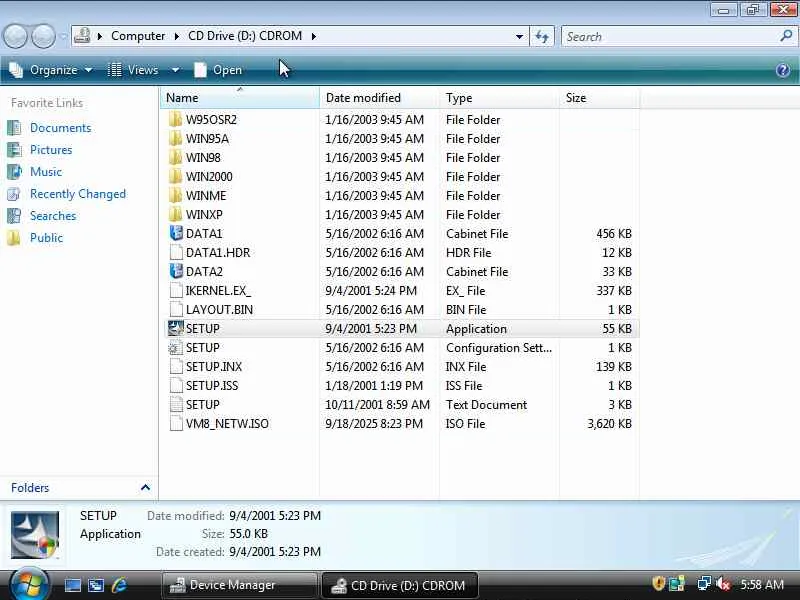This screenshot has width=800, height=600.
Task: Click the W95OSR2 folder icon
Action: point(176,119)
